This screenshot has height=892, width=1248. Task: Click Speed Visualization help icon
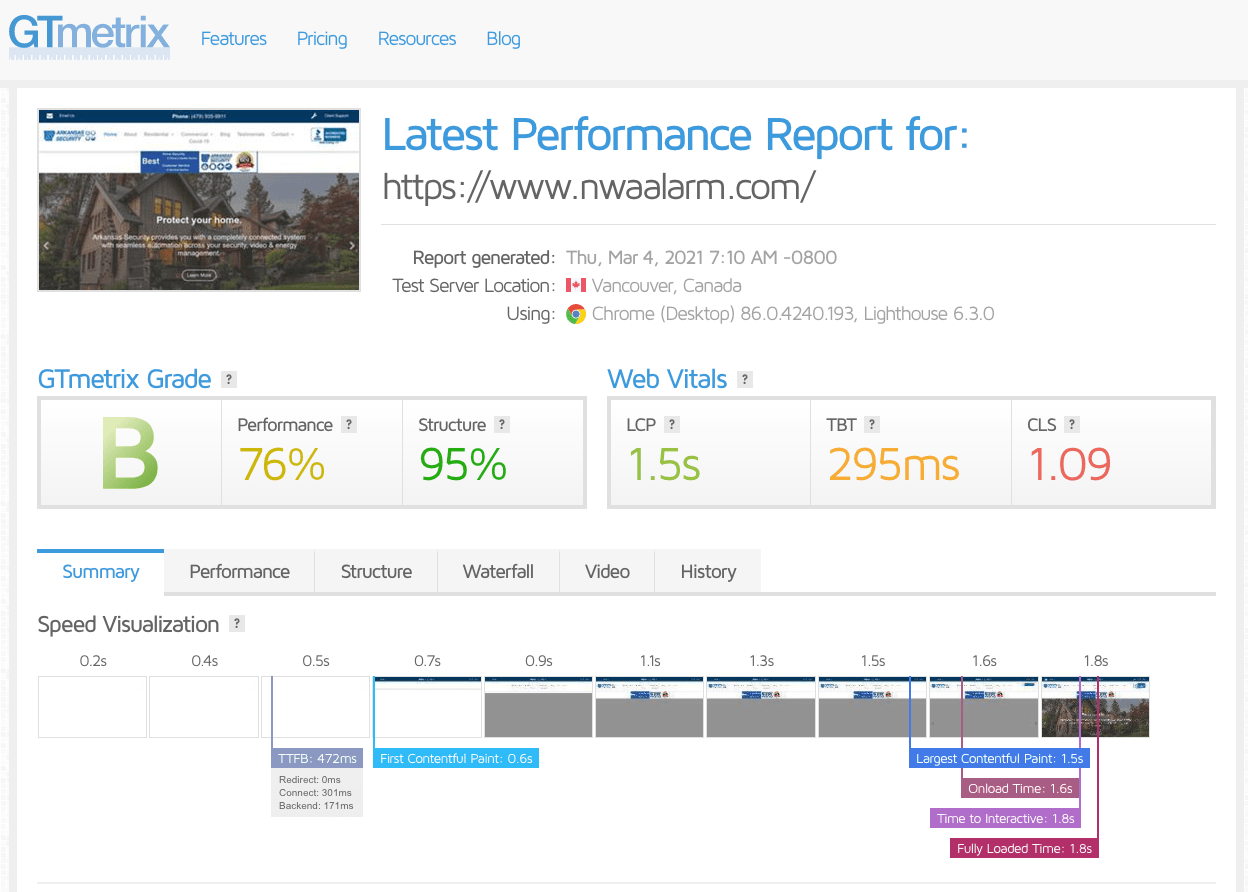237,624
